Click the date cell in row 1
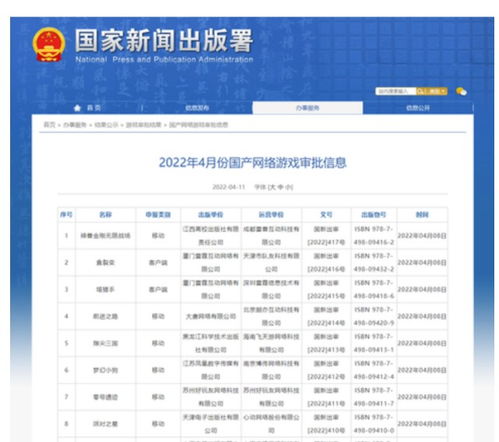Screen dimensions: 499x442 point(422,236)
